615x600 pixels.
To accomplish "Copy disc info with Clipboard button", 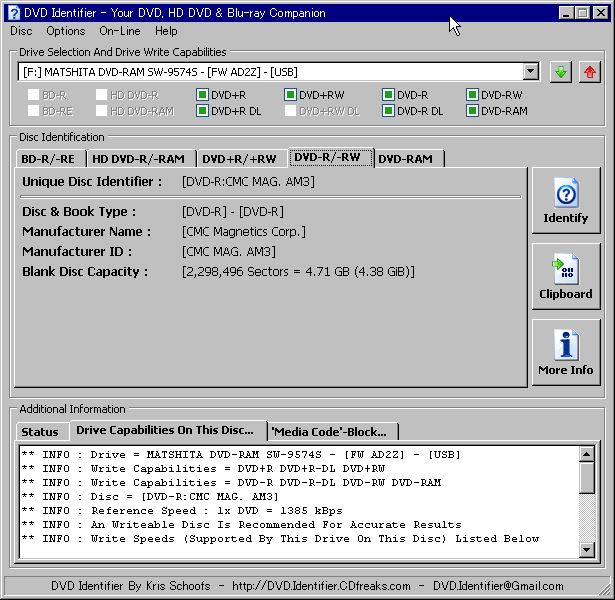I will point(566,276).
